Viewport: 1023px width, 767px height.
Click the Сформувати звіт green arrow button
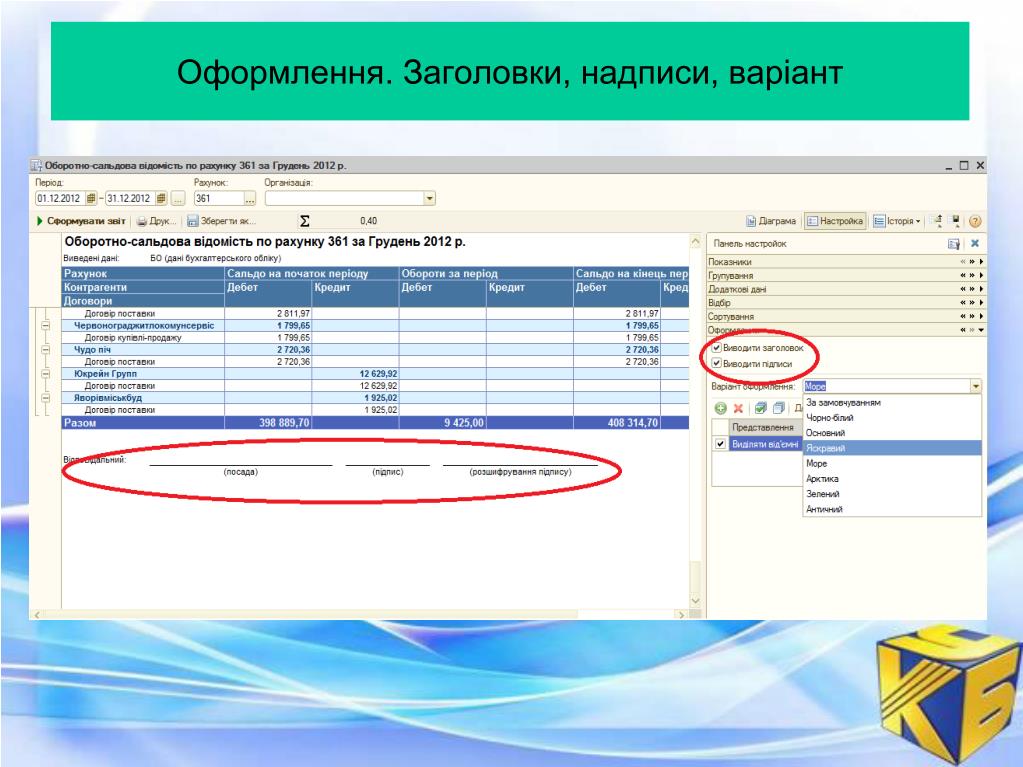coord(81,221)
